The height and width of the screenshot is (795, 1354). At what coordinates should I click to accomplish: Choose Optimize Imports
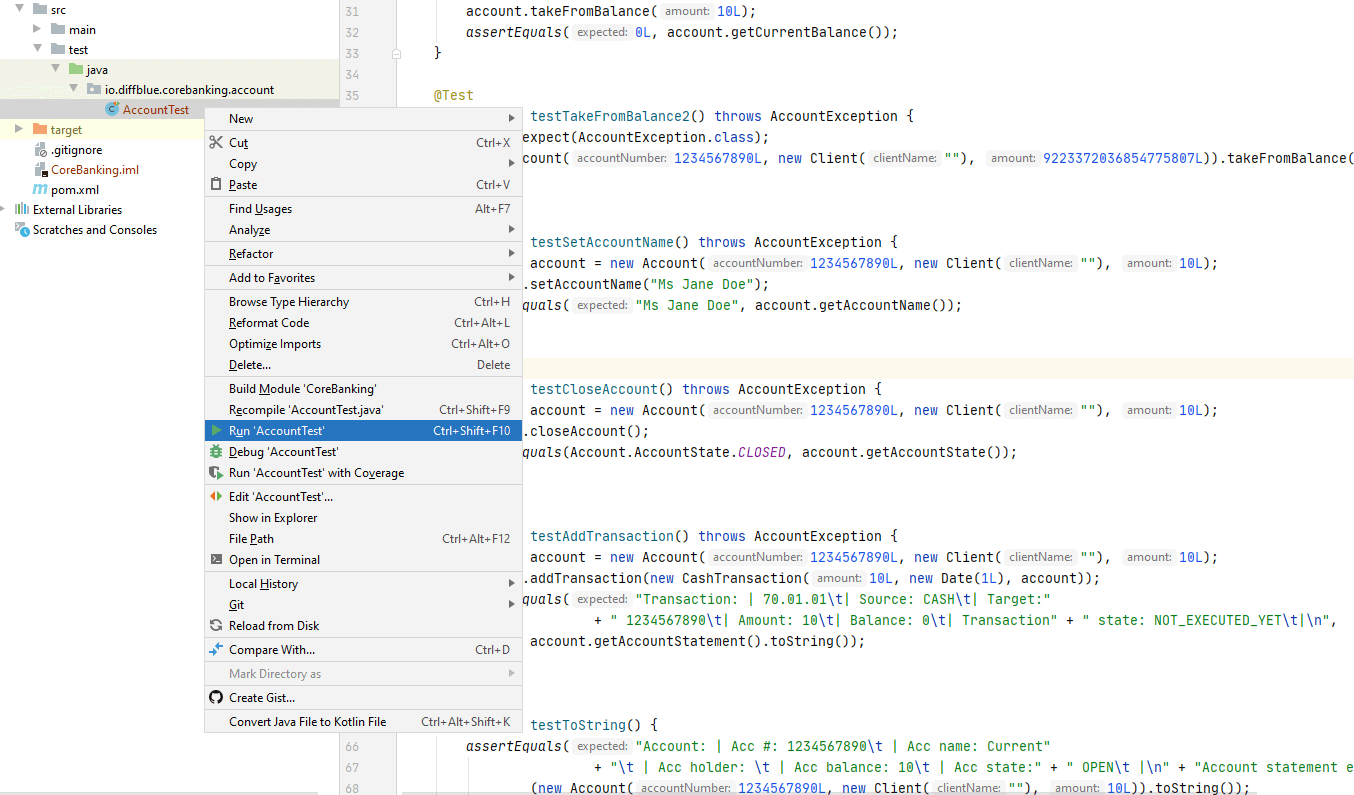click(x=363, y=344)
